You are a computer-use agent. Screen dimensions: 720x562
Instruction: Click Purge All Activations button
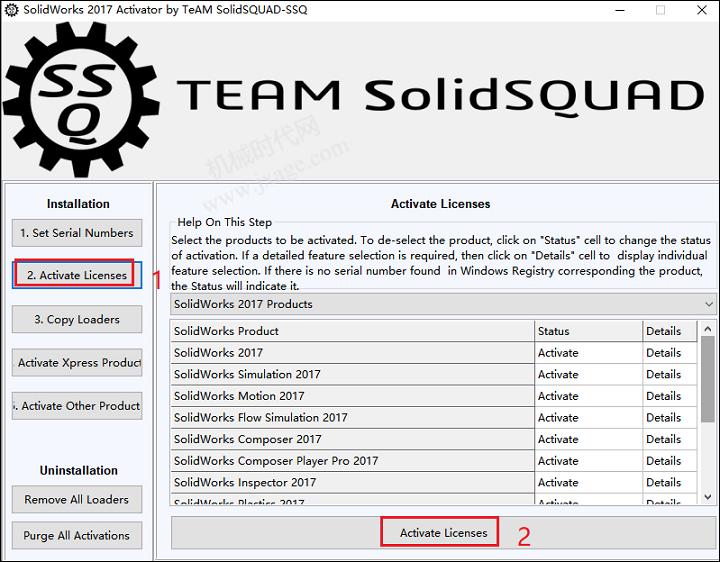[x=77, y=535]
